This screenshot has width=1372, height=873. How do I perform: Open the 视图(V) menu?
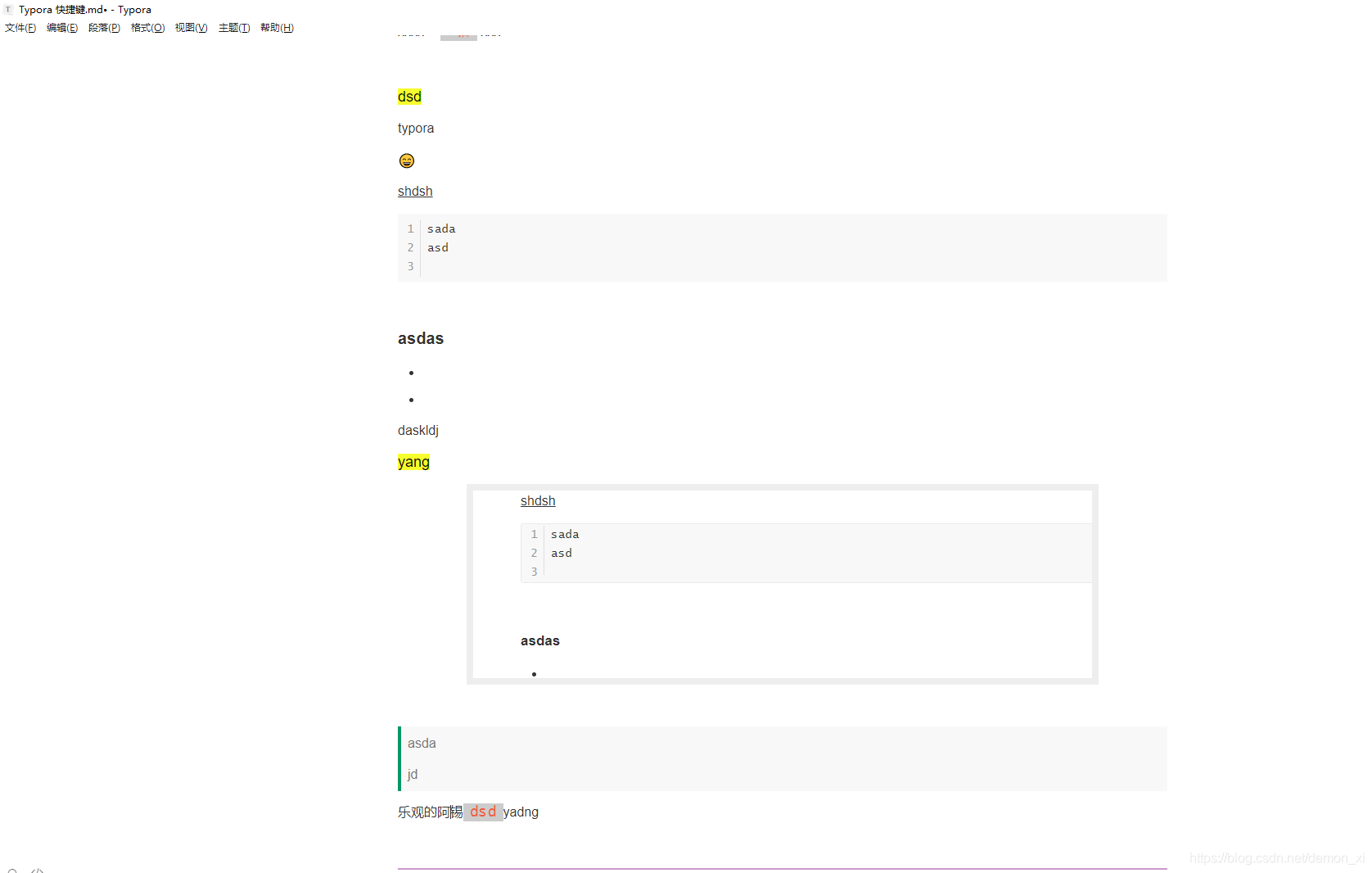[x=191, y=28]
